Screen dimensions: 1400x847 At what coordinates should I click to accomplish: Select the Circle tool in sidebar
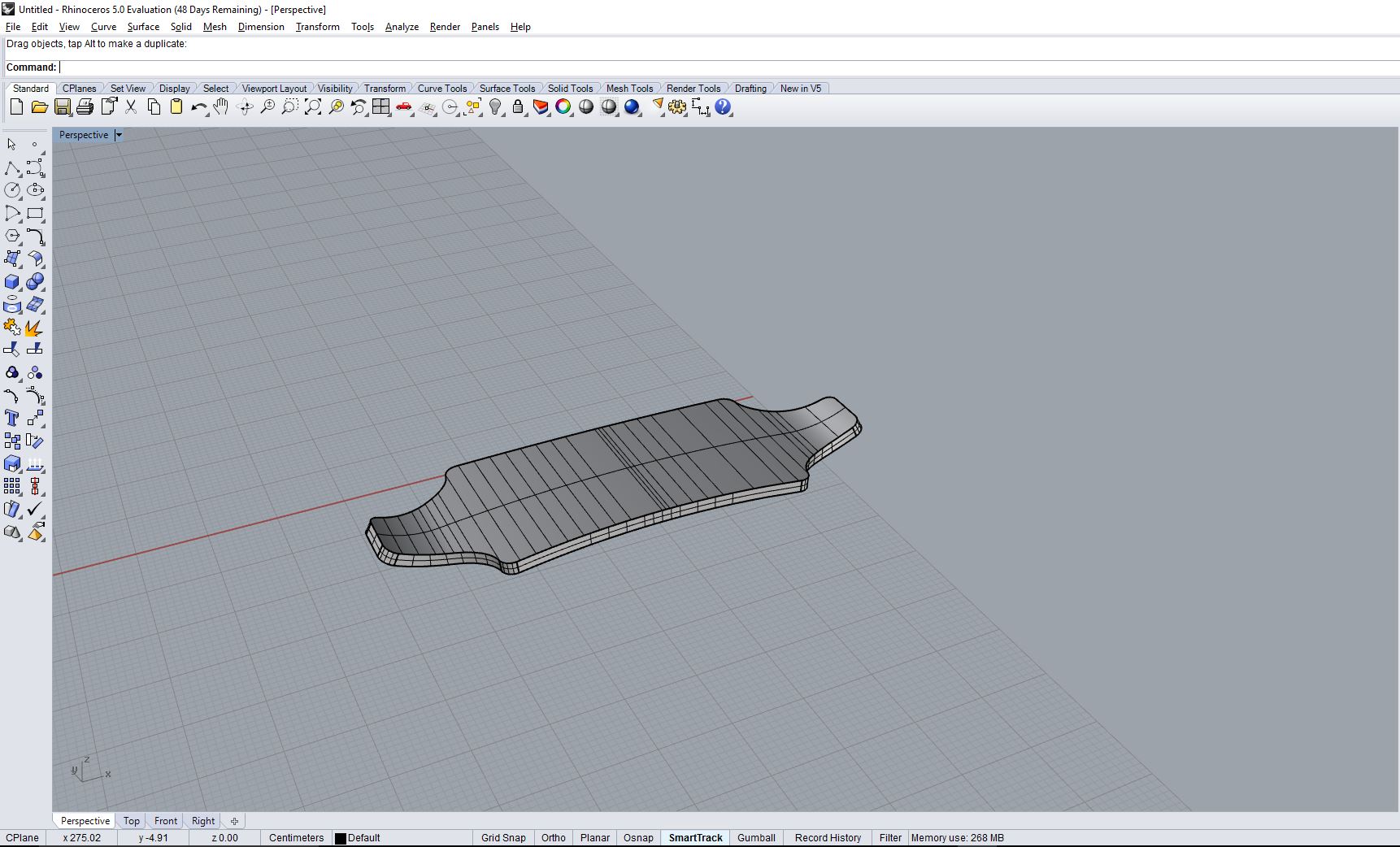(12, 190)
